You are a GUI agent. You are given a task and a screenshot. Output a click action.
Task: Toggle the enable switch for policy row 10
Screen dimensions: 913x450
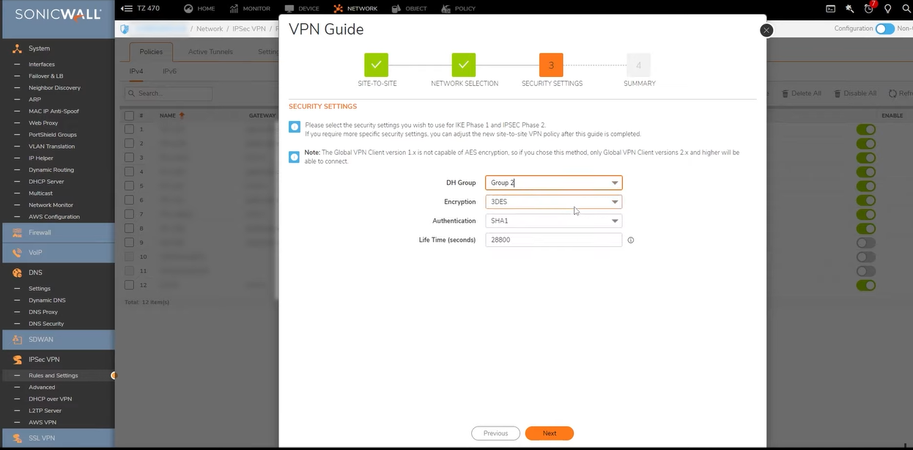tap(866, 257)
